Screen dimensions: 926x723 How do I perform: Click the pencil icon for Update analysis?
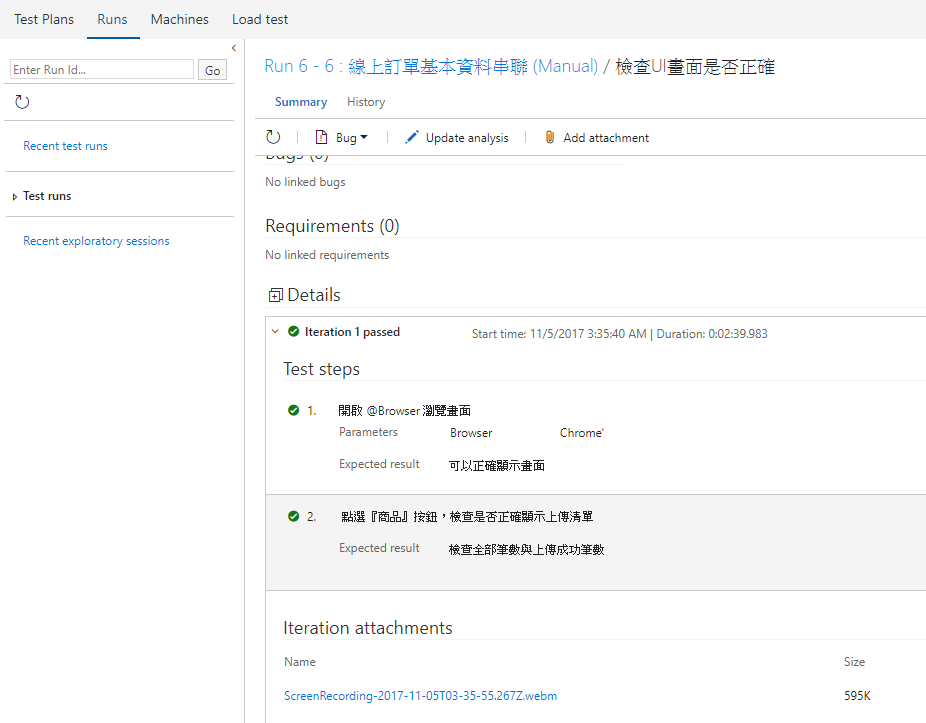click(x=412, y=137)
